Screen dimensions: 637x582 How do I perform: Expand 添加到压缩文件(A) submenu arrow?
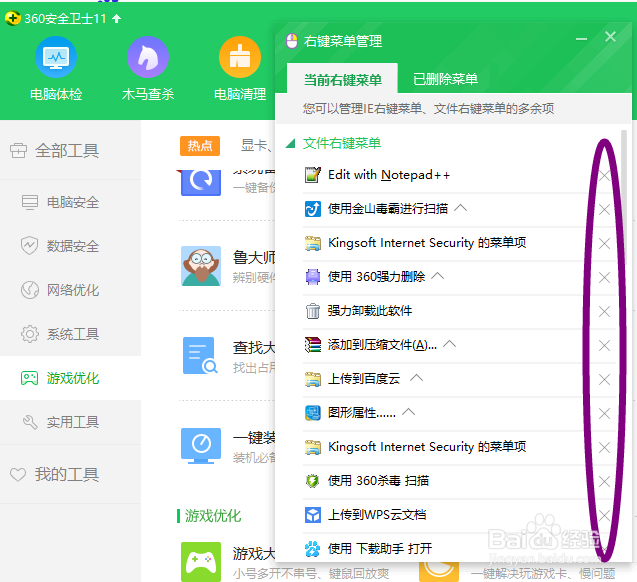[449, 344]
